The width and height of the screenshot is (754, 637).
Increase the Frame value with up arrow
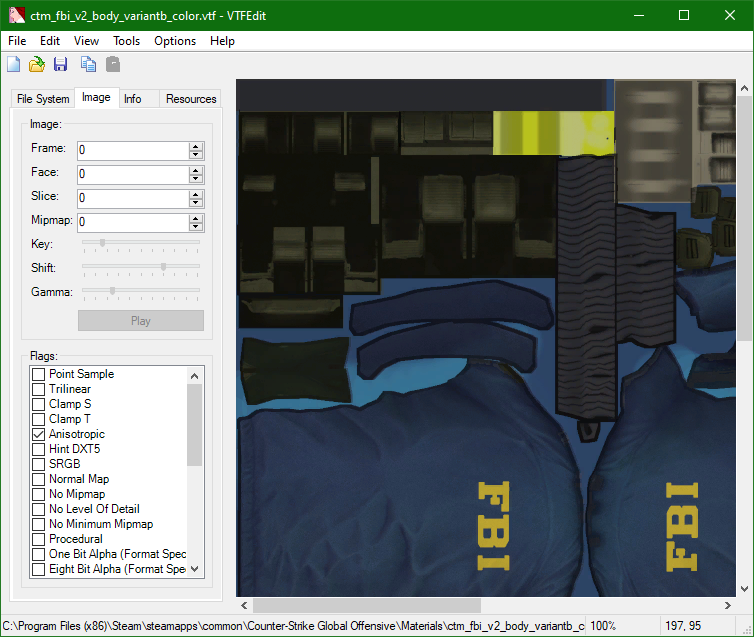point(195,146)
